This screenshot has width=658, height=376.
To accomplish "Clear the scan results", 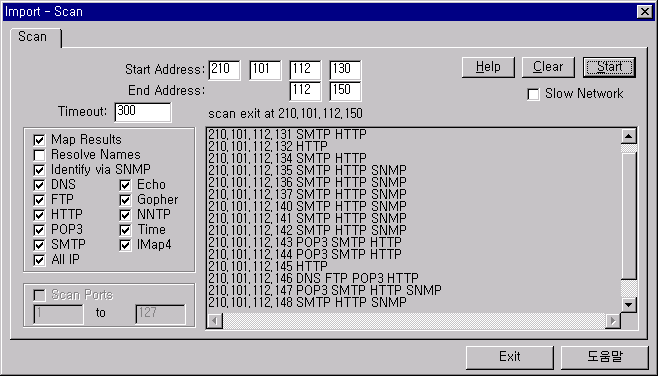I will tap(548, 67).
